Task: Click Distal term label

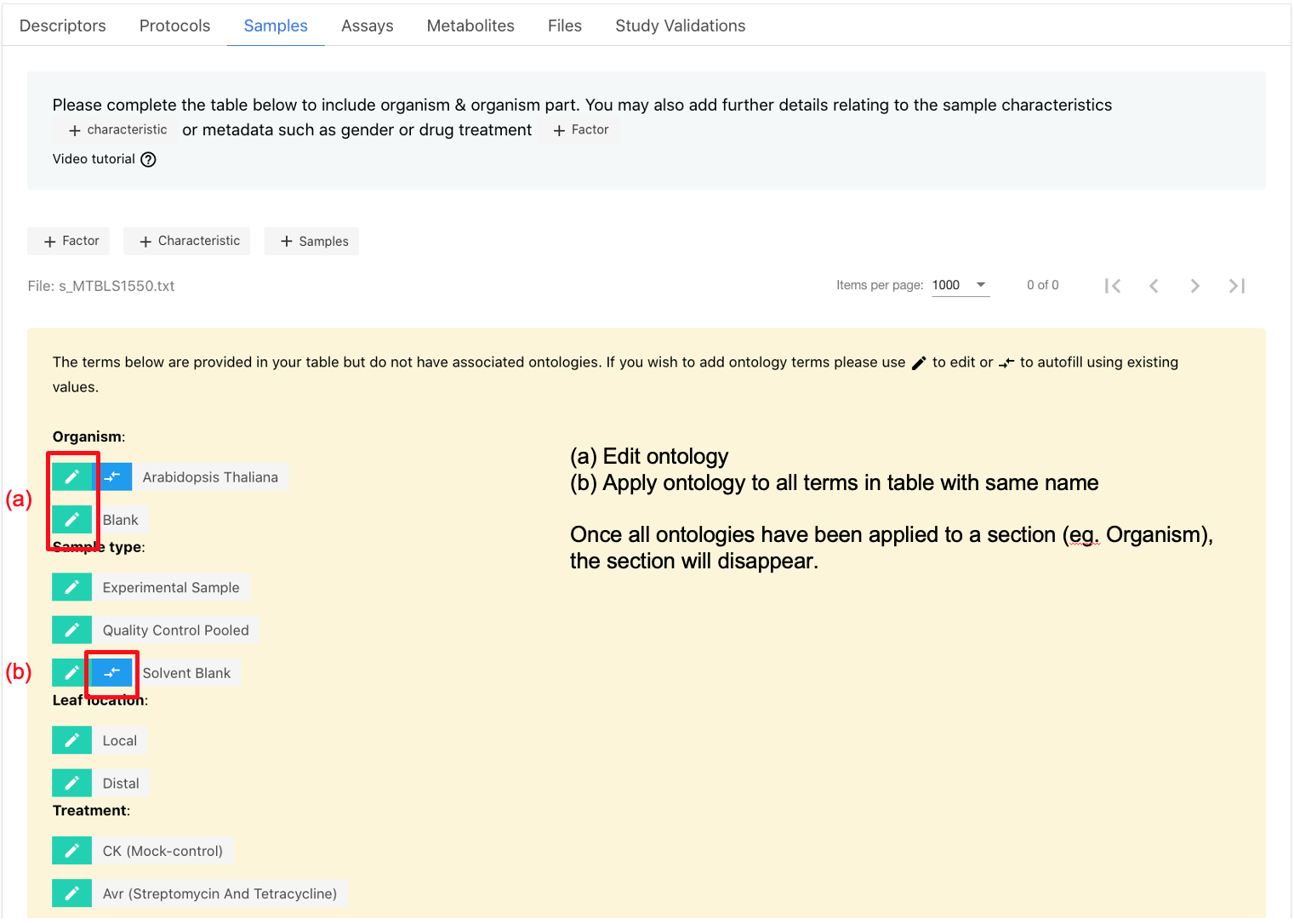Action: 121,784
